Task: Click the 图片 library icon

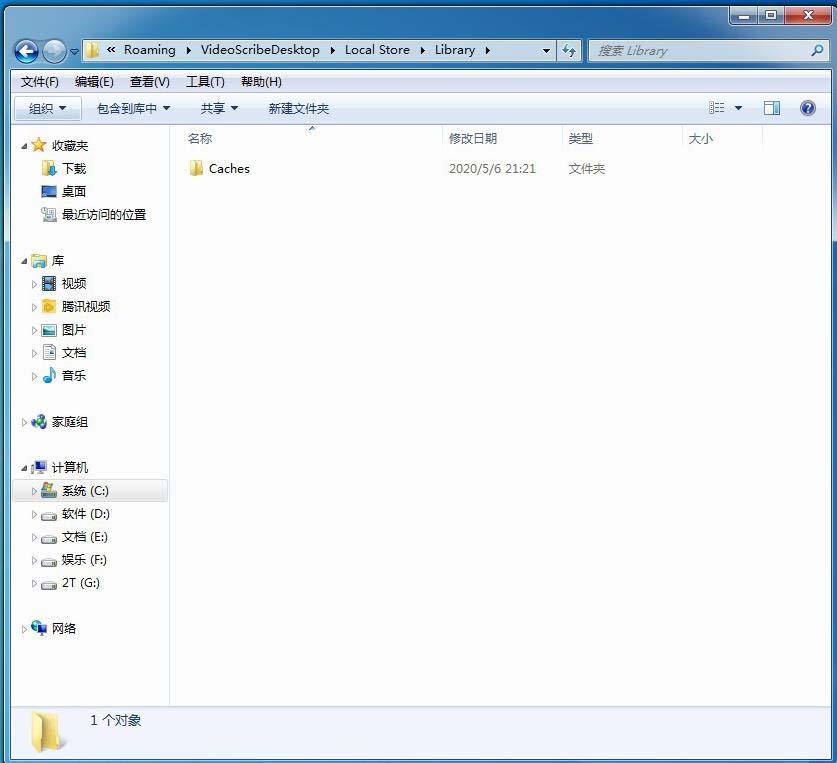Action: click(49, 330)
